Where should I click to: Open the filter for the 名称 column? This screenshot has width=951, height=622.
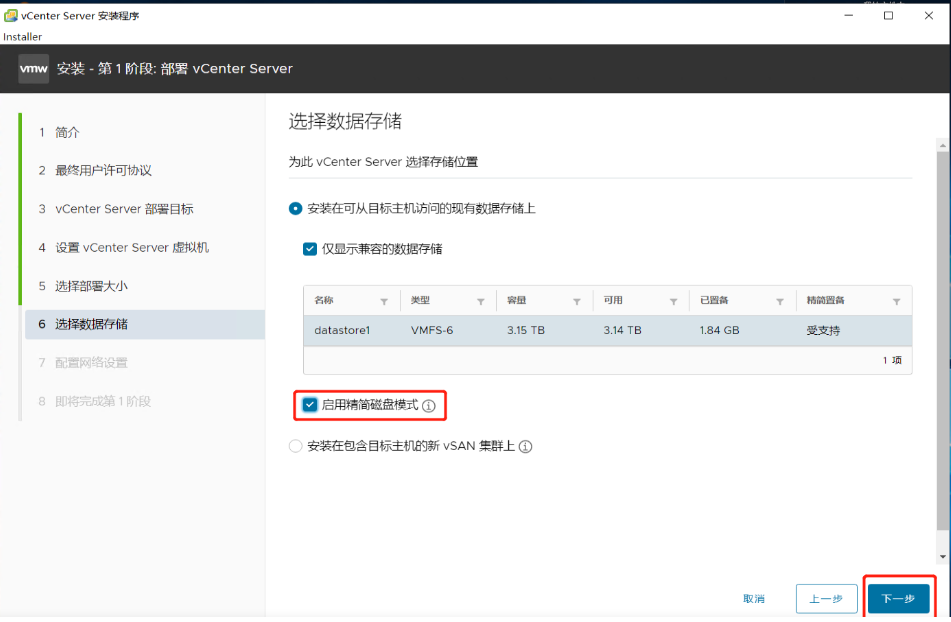pyautogui.click(x=384, y=301)
